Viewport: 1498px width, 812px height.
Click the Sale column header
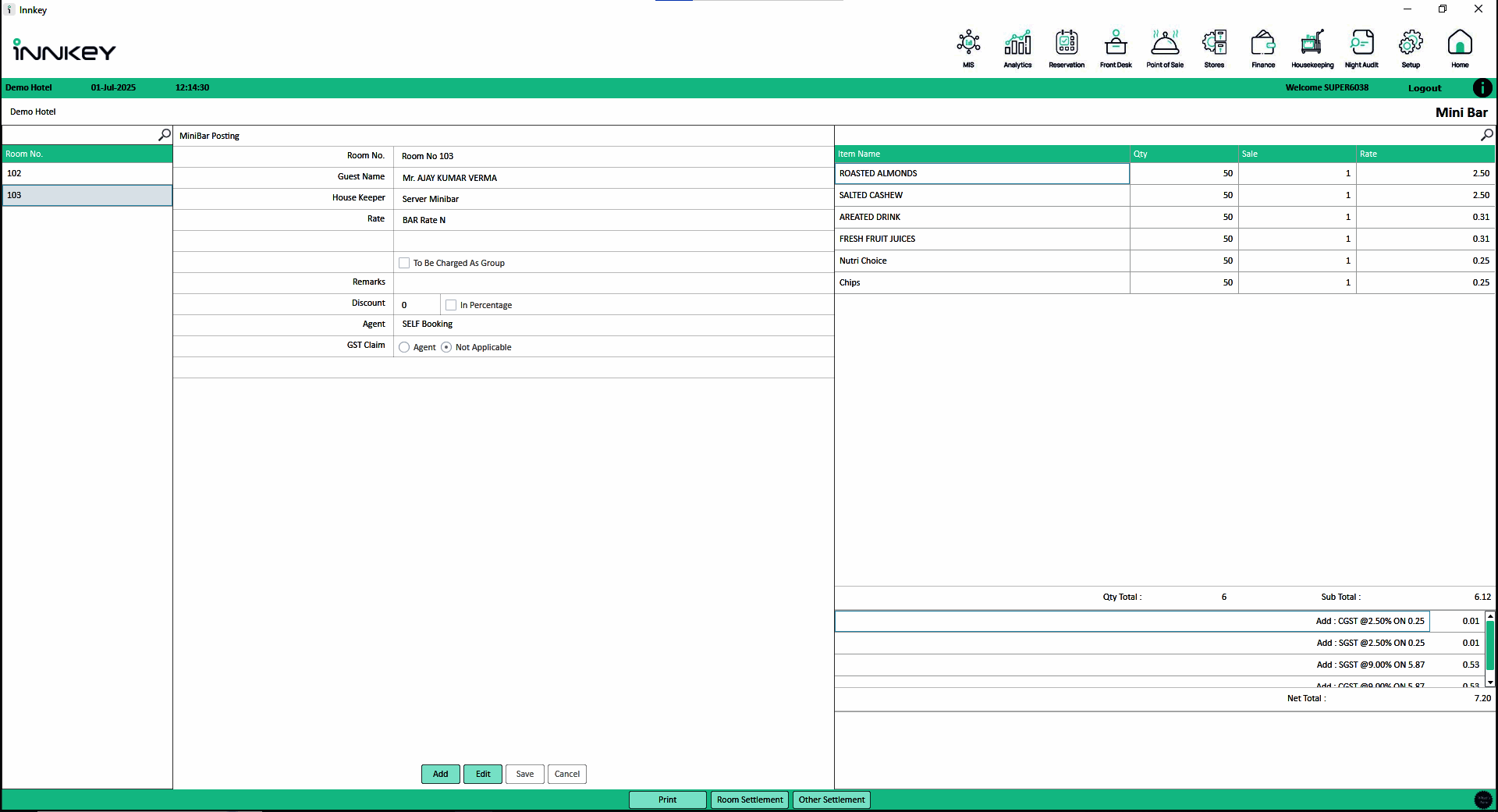pos(1297,154)
